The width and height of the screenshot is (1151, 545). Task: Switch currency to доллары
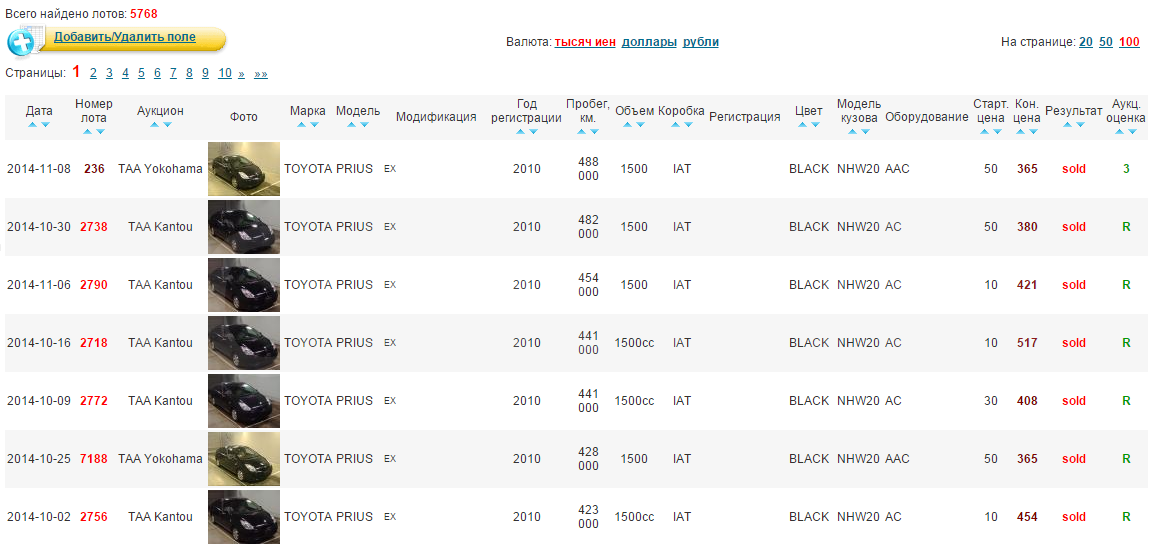[649, 42]
